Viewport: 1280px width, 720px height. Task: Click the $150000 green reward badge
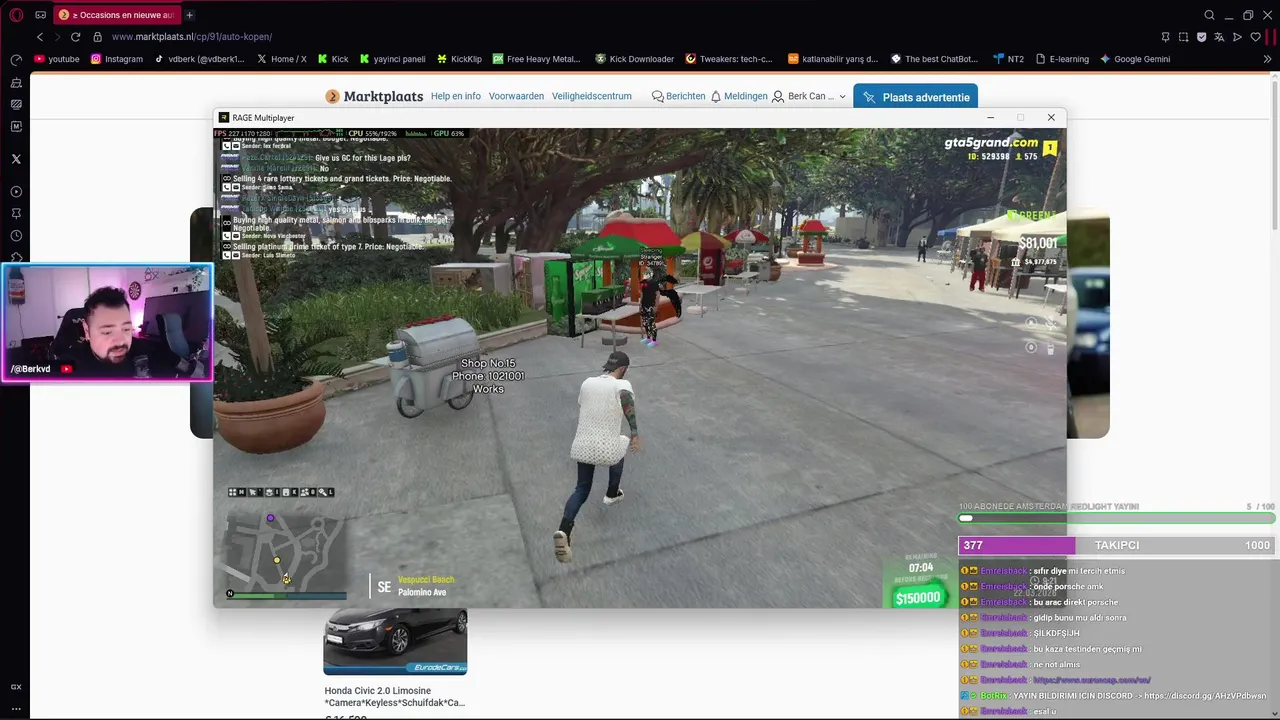[918, 598]
